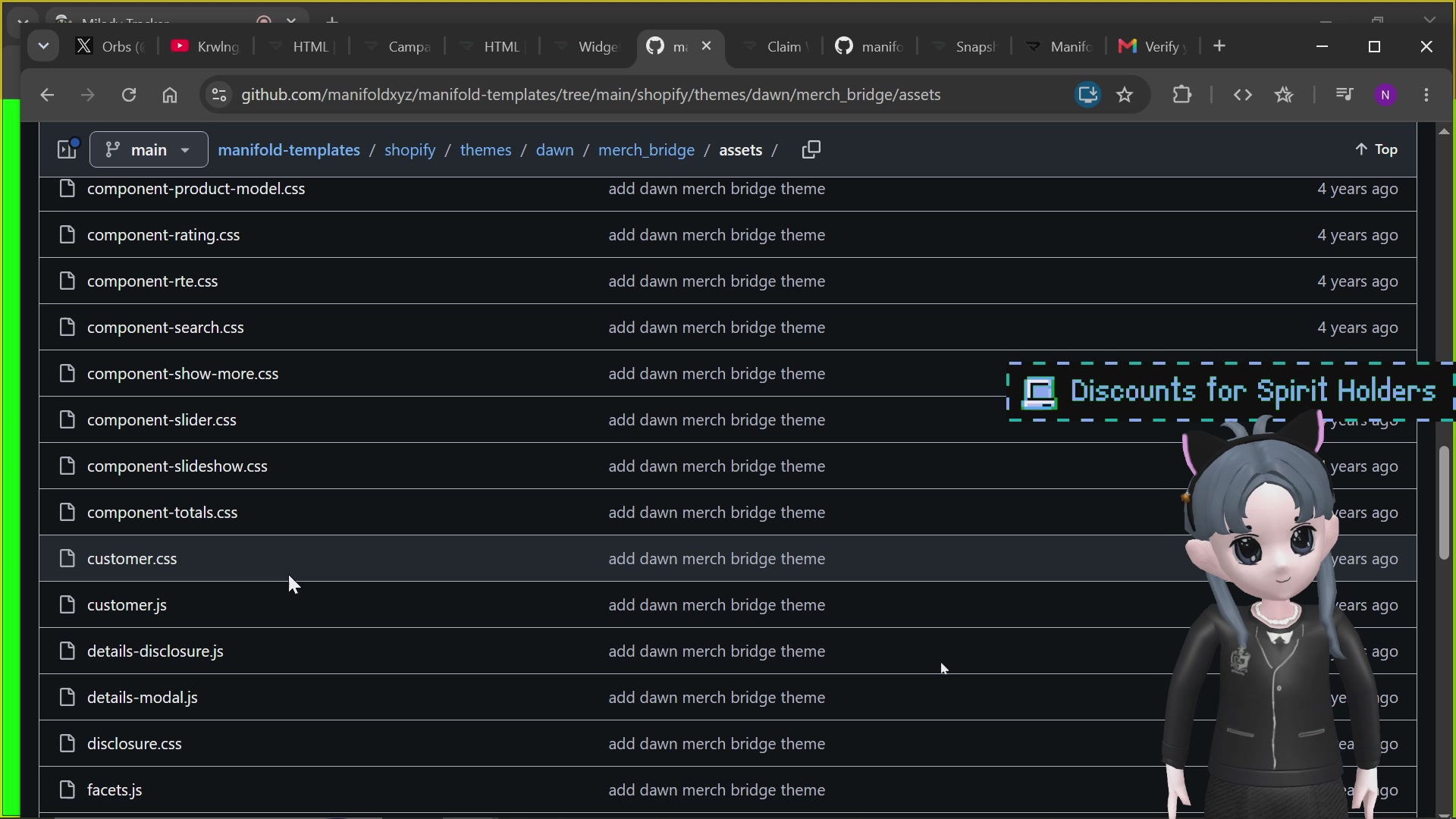Reload the current GitHub page
The width and height of the screenshot is (1456, 819).
[129, 95]
